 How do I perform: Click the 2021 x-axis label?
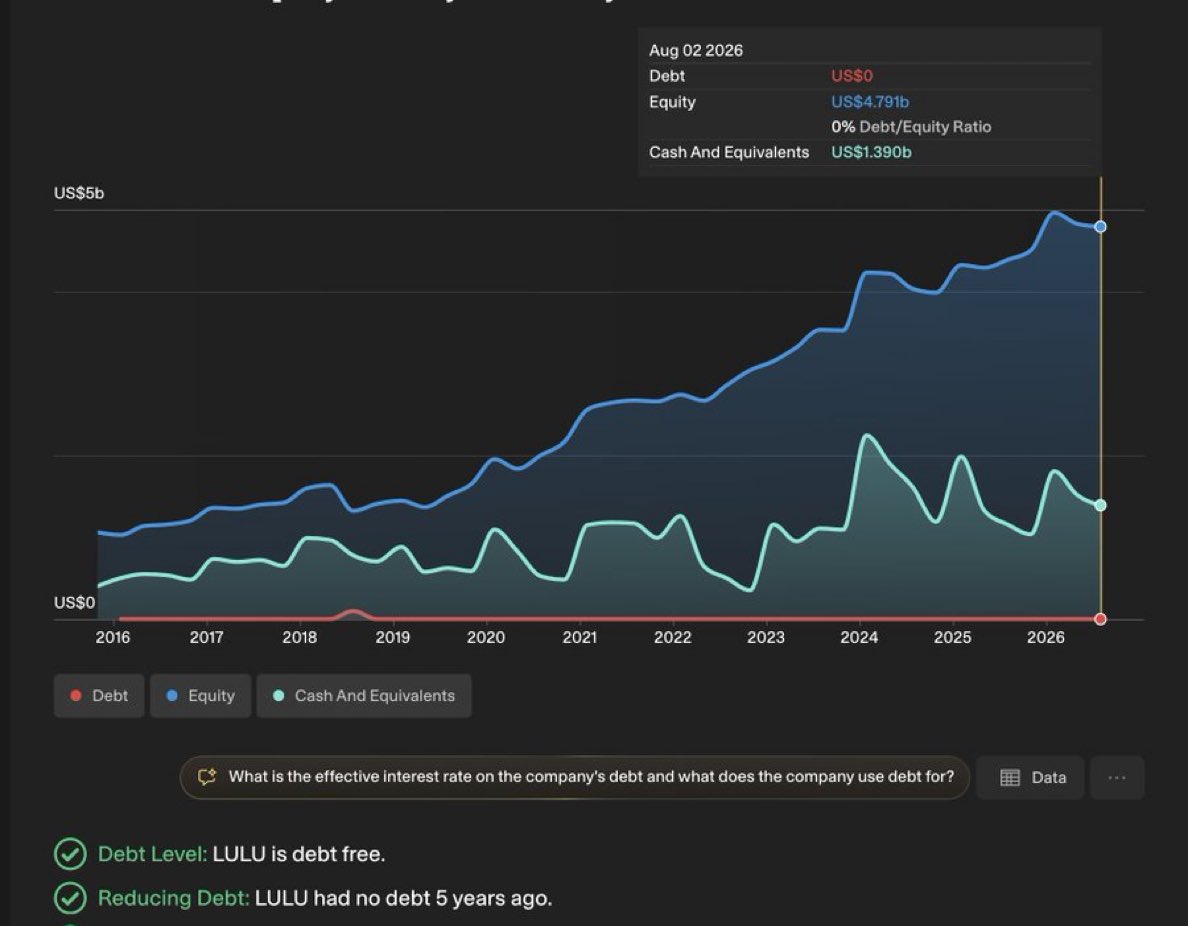(580, 637)
